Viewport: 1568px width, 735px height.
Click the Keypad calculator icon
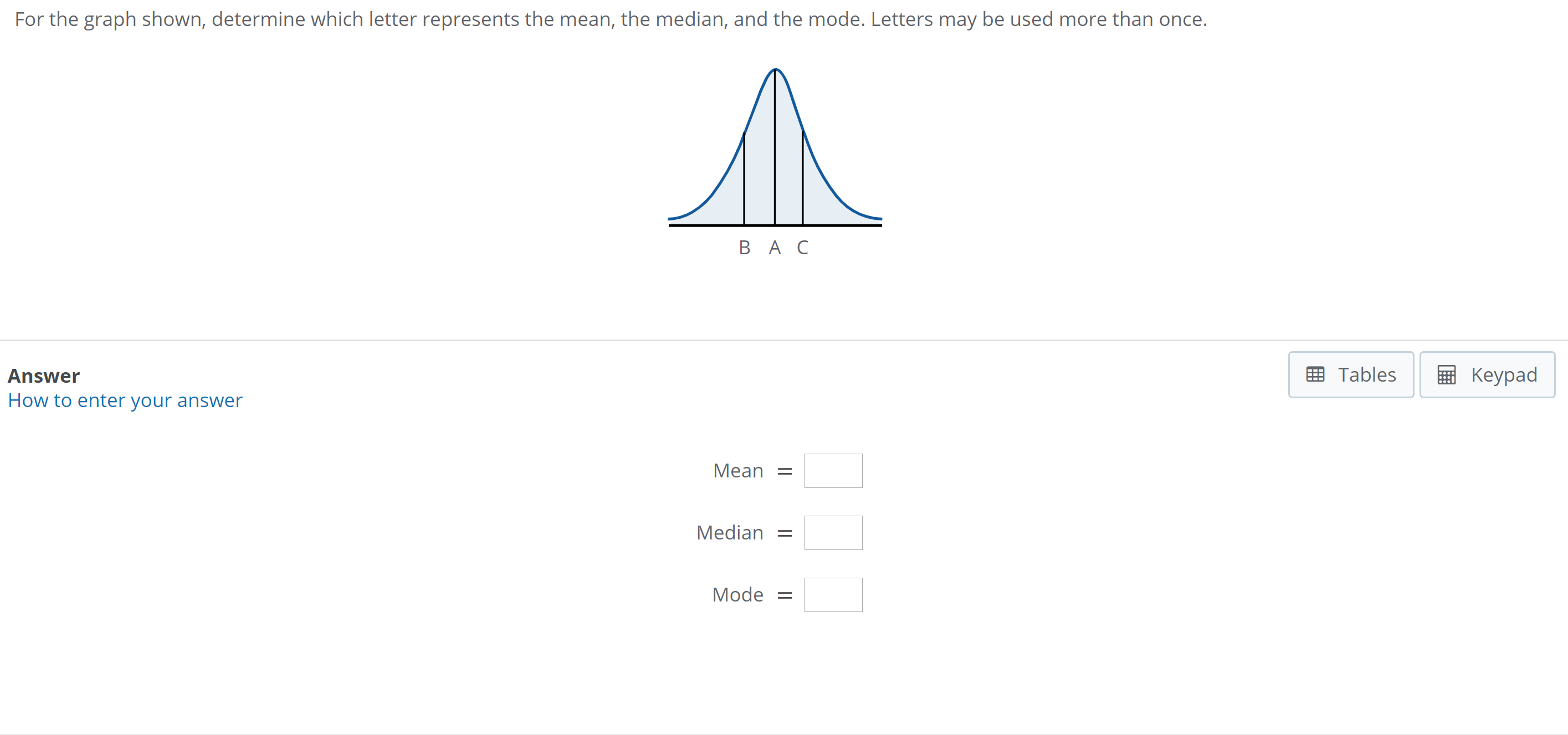pyautogui.click(x=1447, y=374)
